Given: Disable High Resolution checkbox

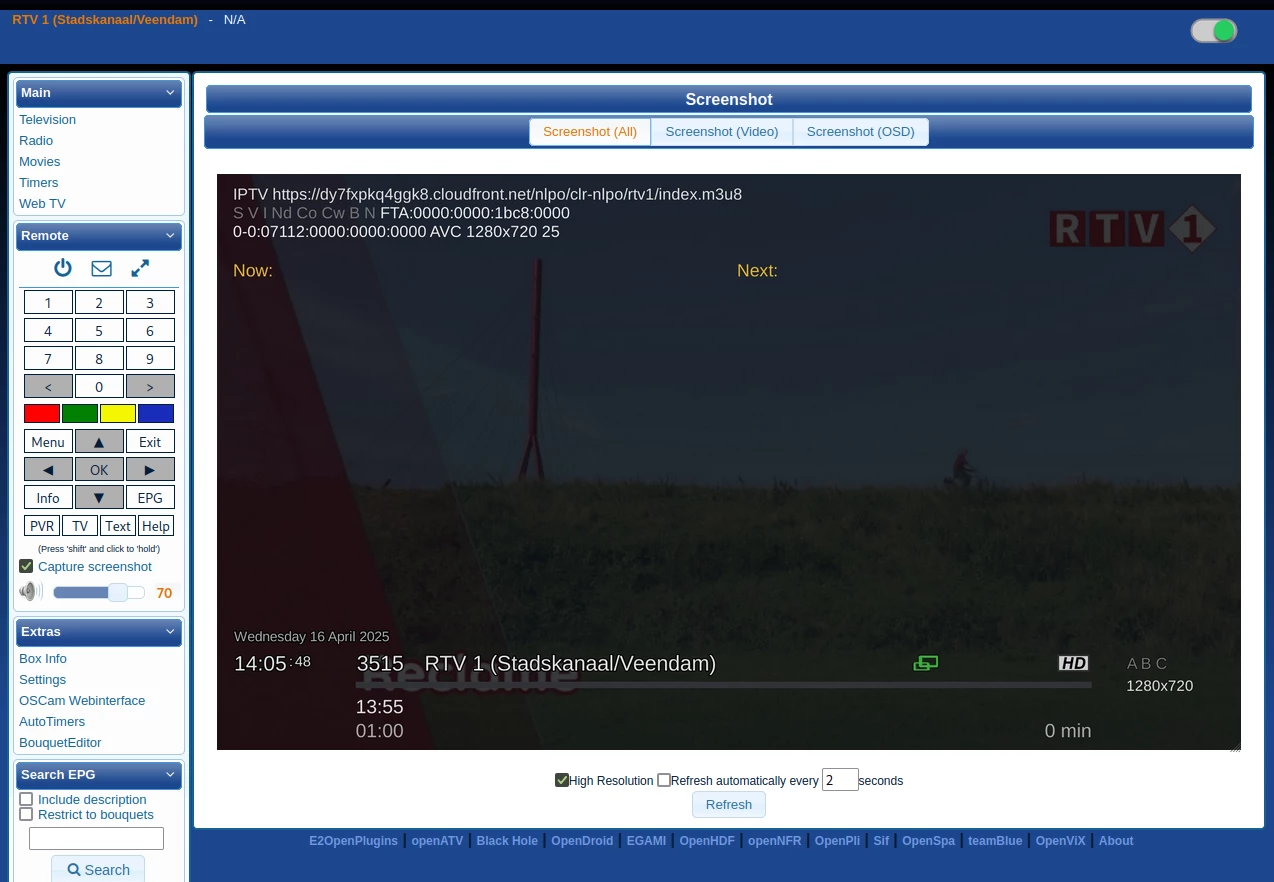Looking at the screenshot, I should click(x=562, y=780).
